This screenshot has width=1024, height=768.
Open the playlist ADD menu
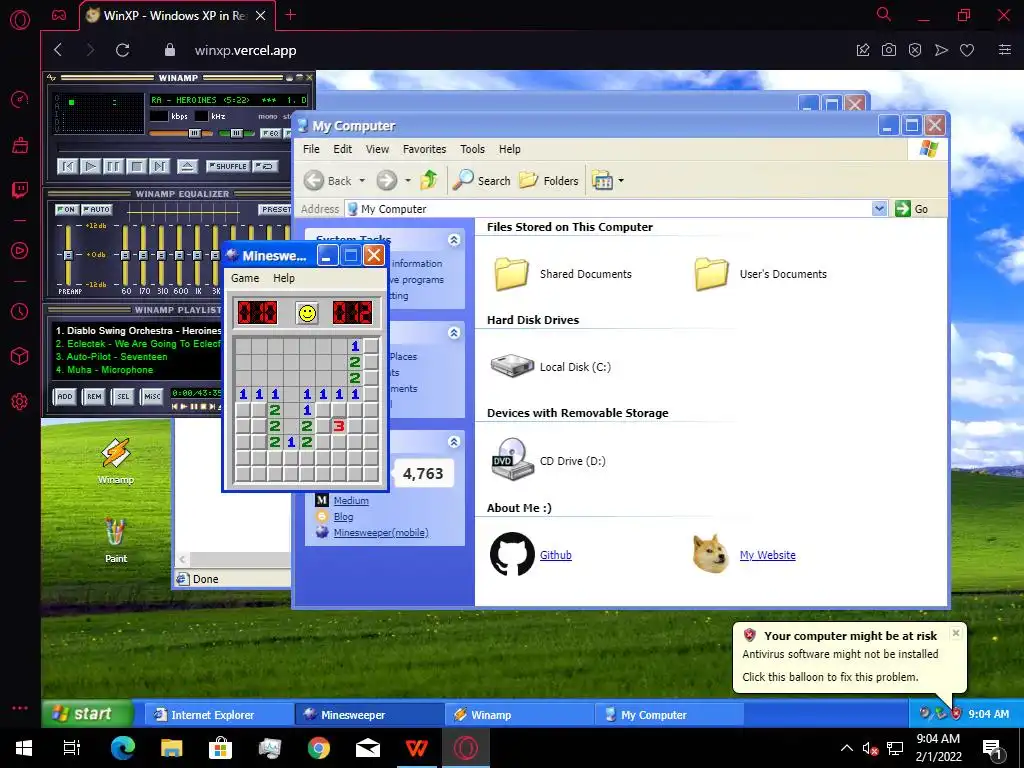coord(65,396)
